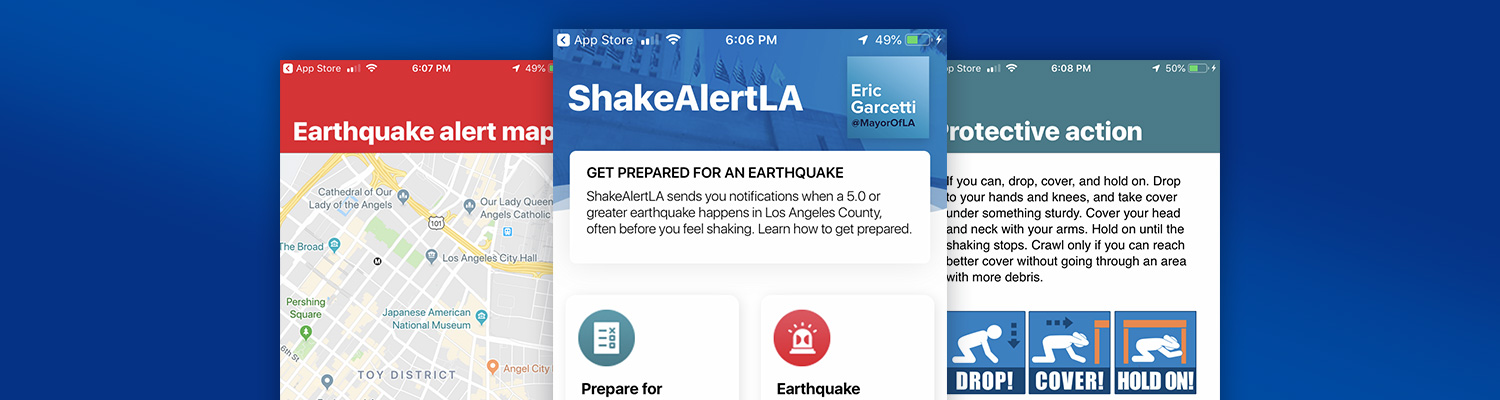Click the Wi-Fi status icon beside App Store at 6:06 PM
This screenshot has height=400, width=1500.
click(673, 40)
